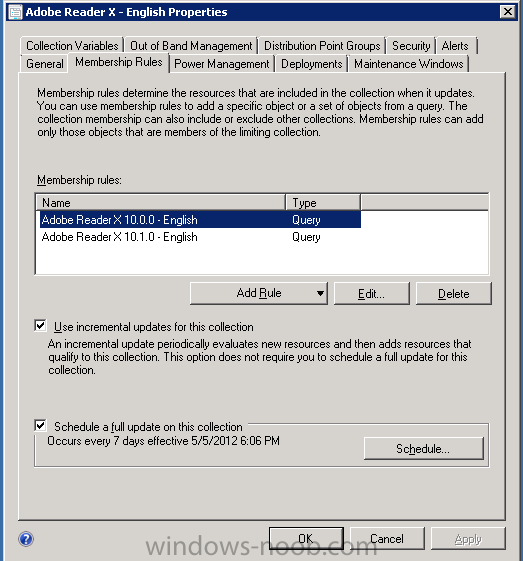
Task: Open the Power Management tab
Action: [x=221, y=64]
